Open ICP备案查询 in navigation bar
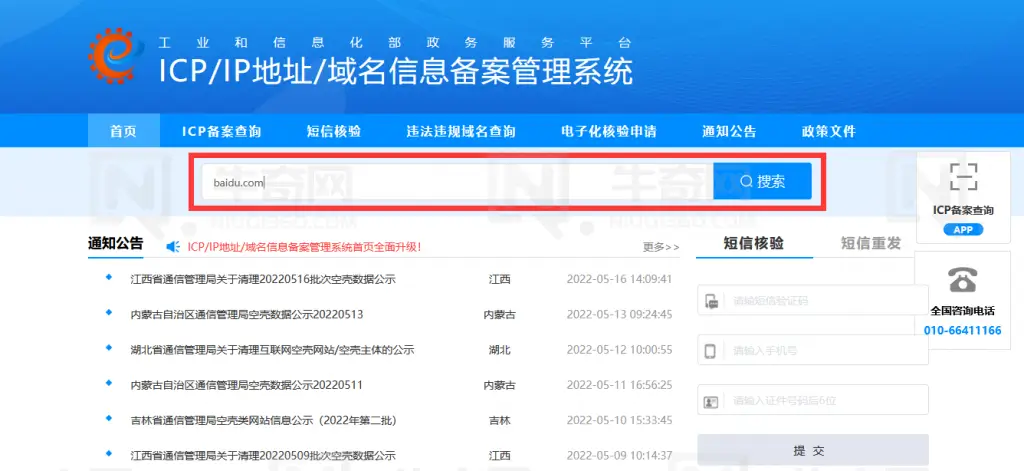1024x471 pixels. pyautogui.click(x=221, y=131)
